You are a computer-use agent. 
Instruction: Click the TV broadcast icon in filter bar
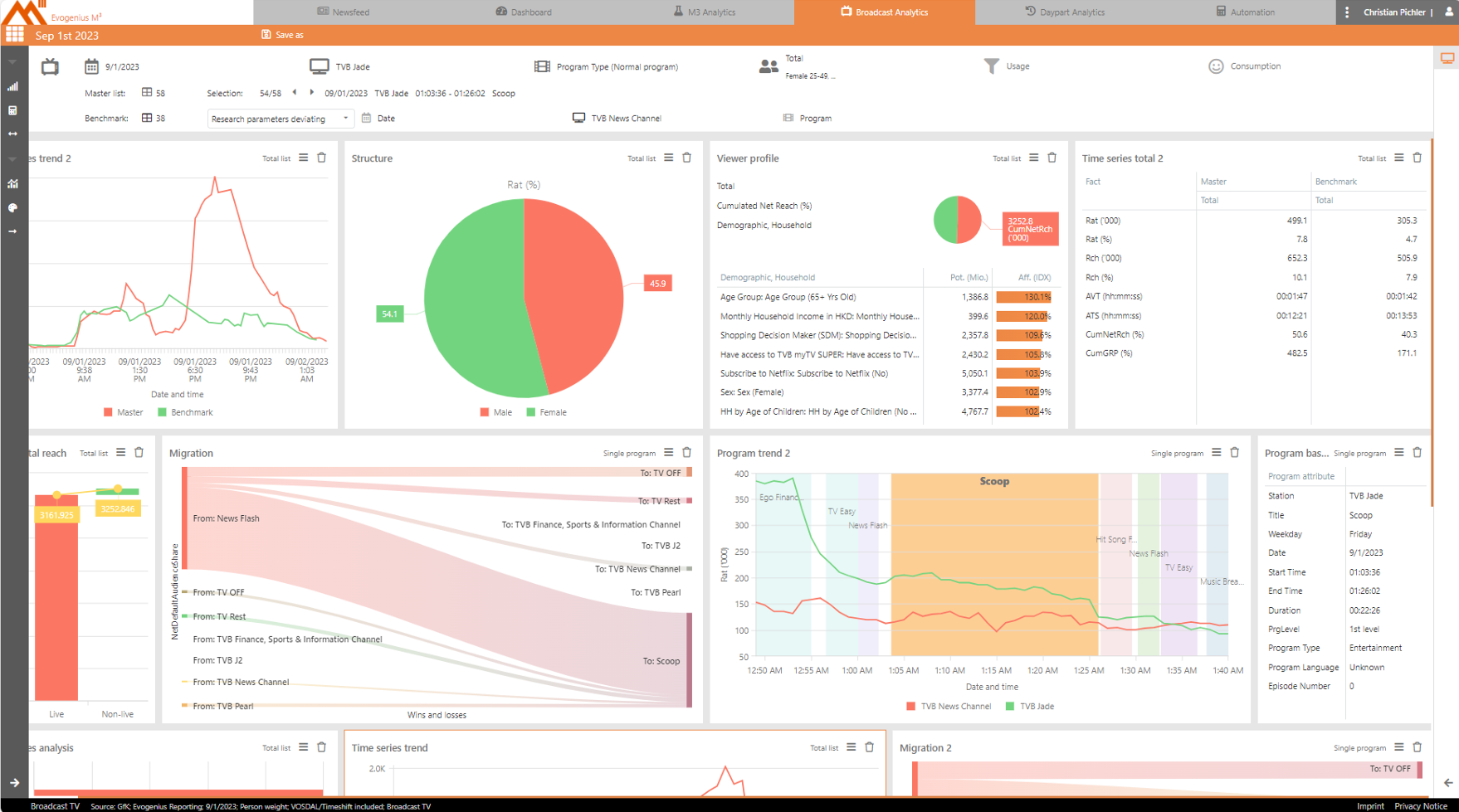pos(50,66)
